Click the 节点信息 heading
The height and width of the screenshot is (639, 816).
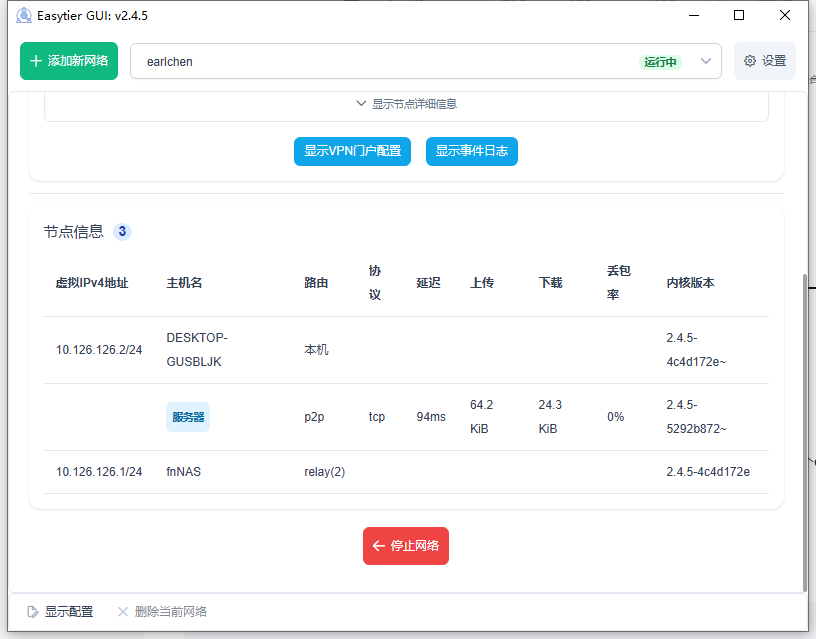click(73, 232)
